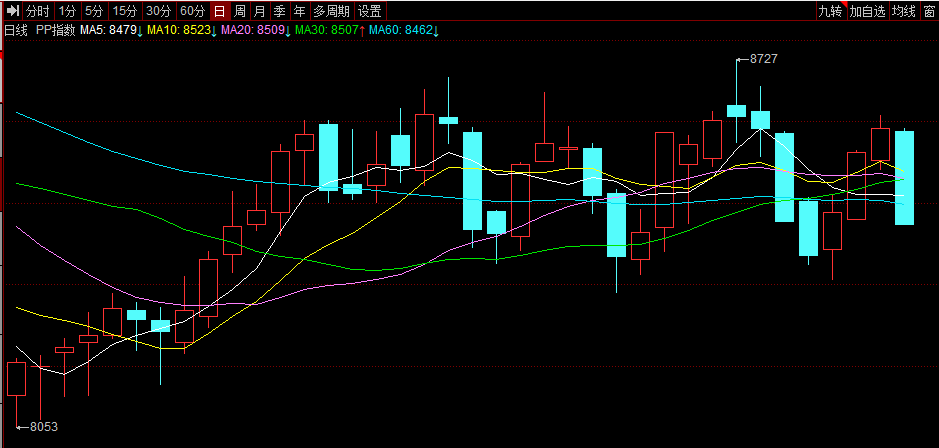Image resolution: width=939 pixels, height=448 pixels.
Task: Switch to 季 quarterly period
Action: point(279,10)
